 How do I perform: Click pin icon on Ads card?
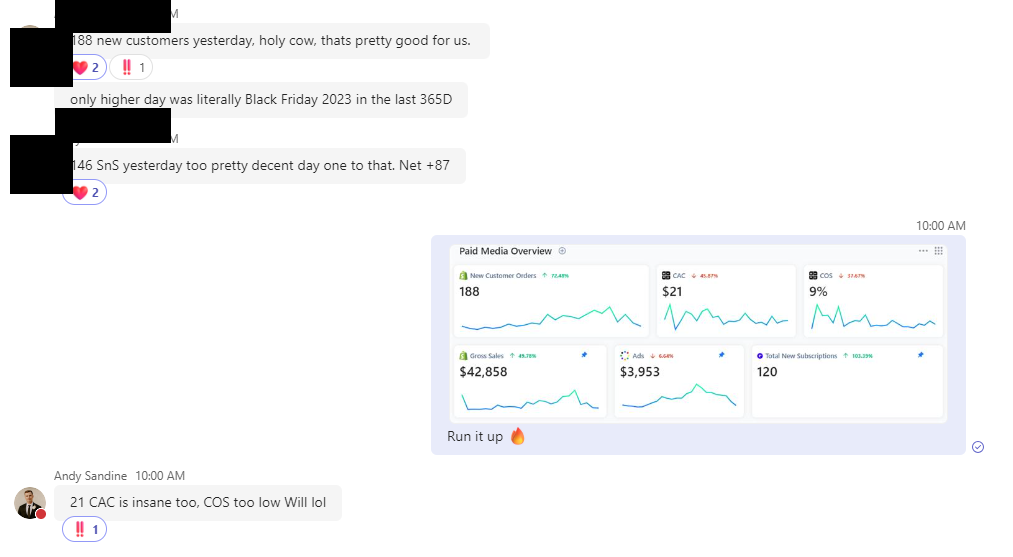click(722, 355)
